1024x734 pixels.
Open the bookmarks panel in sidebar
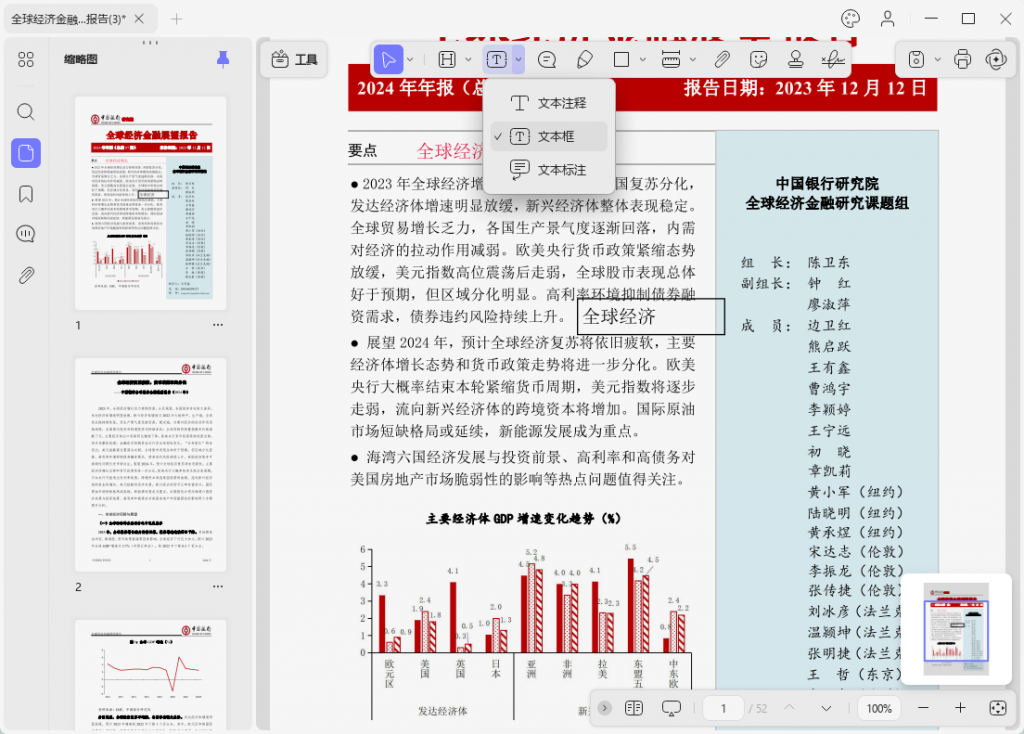tap(25, 194)
